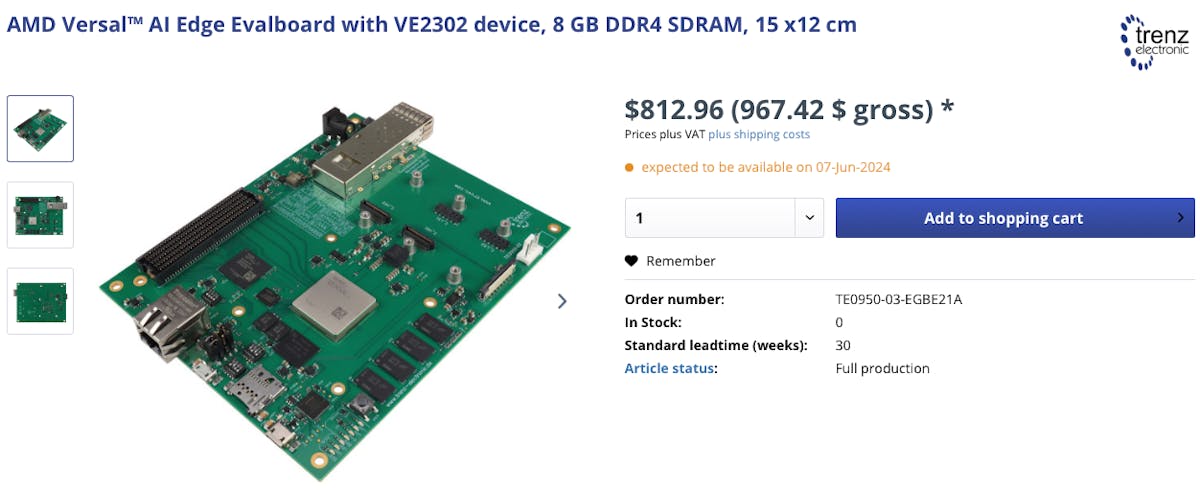1200x491 pixels.
Task: Click the expected availability date text
Action: (x=765, y=167)
